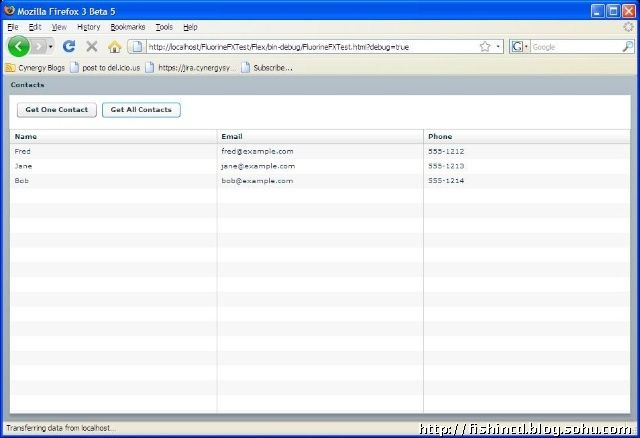Click the 555-1213 phone cell

(527, 166)
